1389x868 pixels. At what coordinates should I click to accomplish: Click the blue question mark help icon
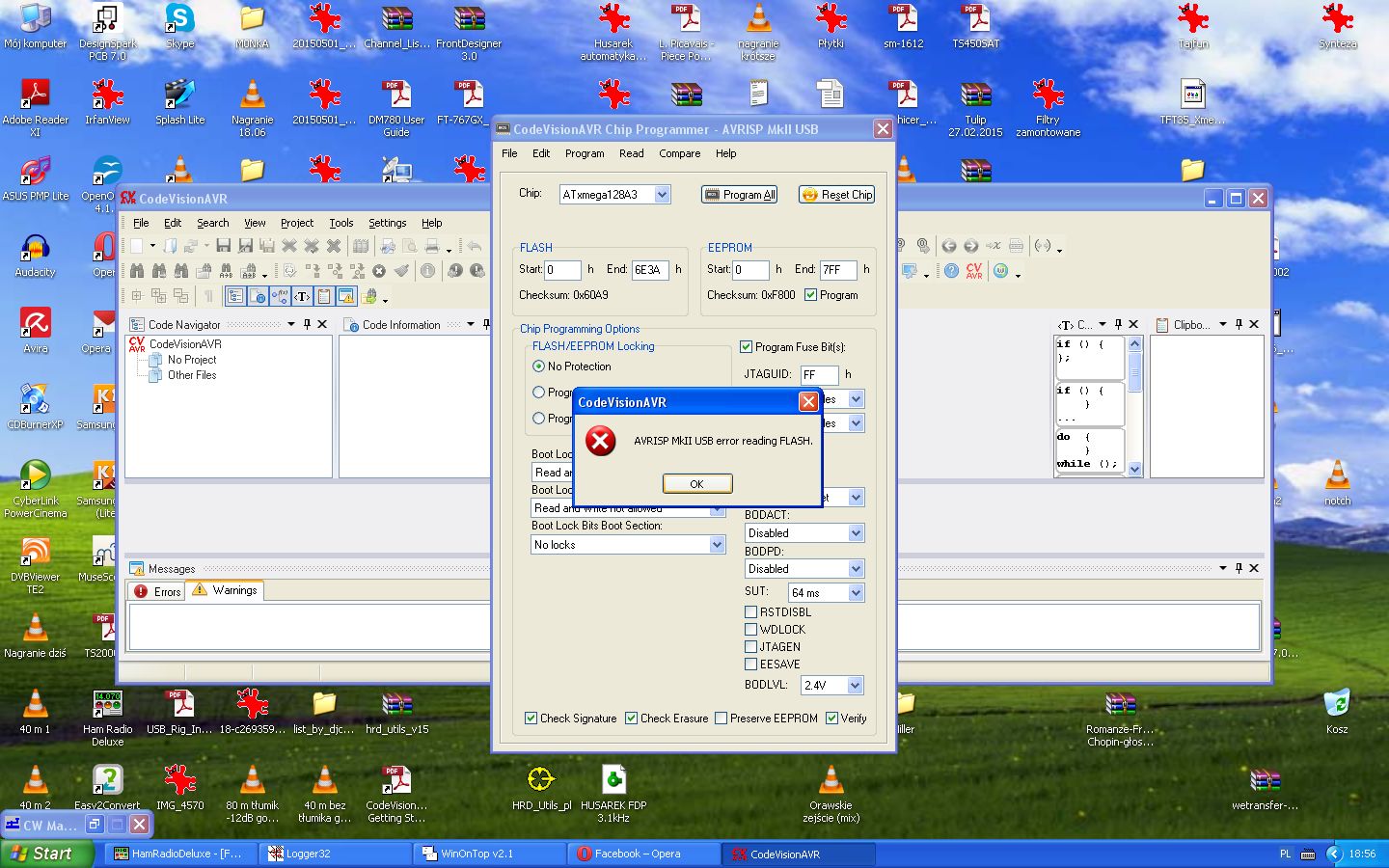click(x=951, y=271)
